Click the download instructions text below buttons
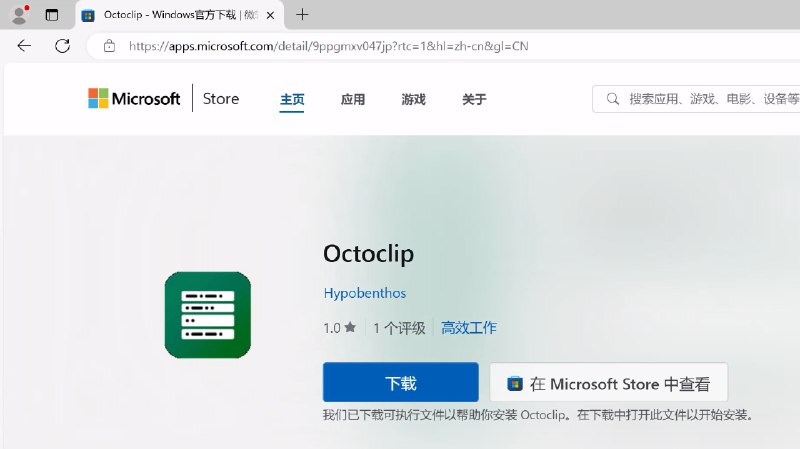800x449 pixels. pos(538,415)
